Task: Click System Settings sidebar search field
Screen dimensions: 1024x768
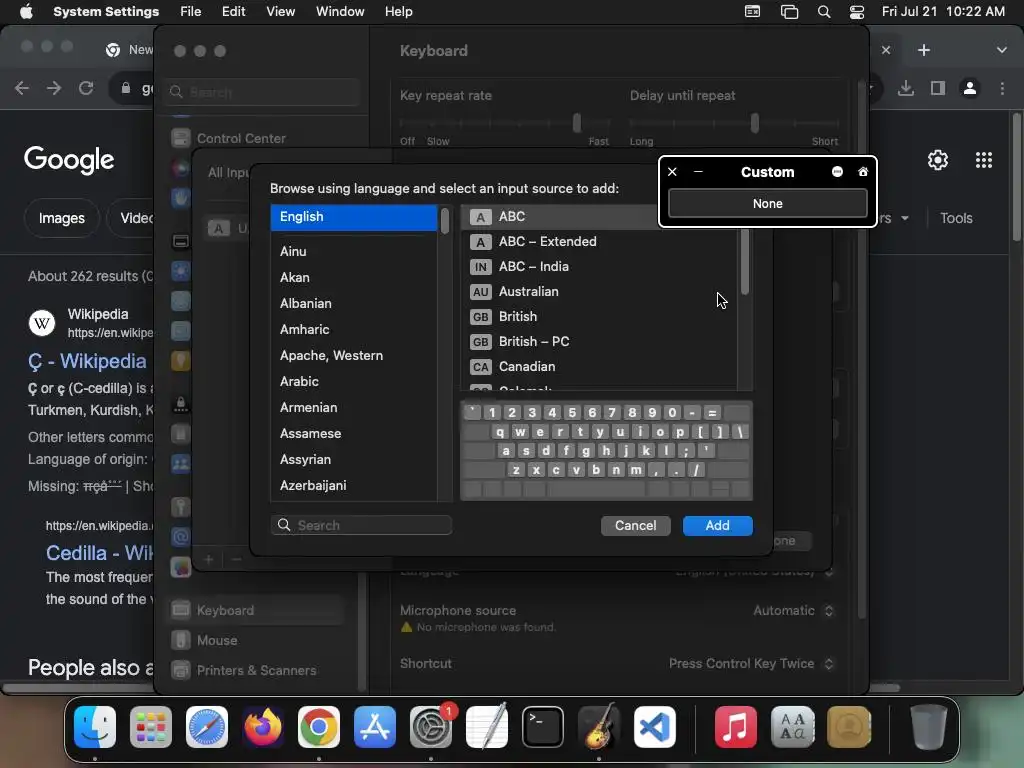Action: 263,92
